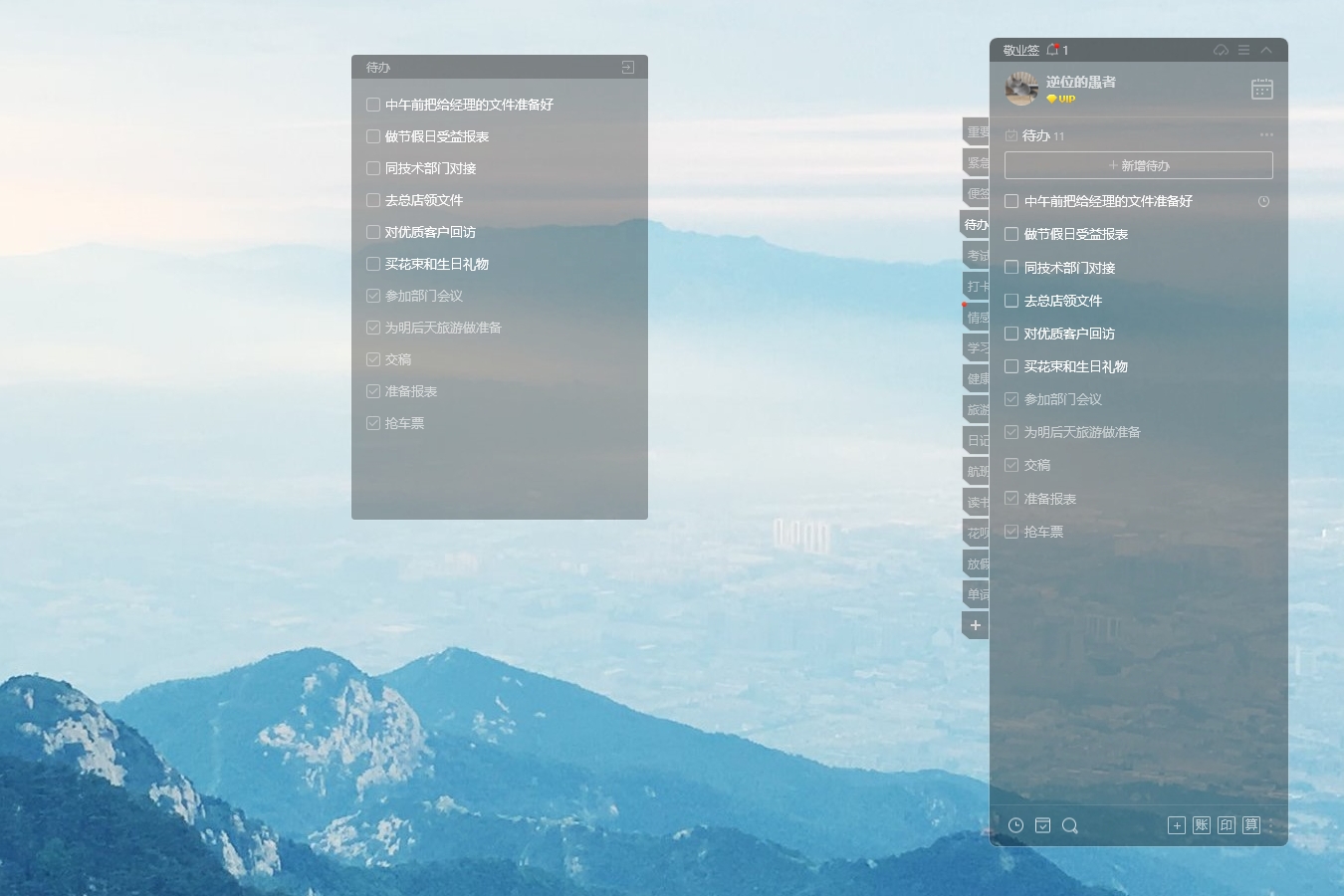The height and width of the screenshot is (896, 1344).
Task: Click the dock icon on floating 待办 widget
Action: [627, 67]
